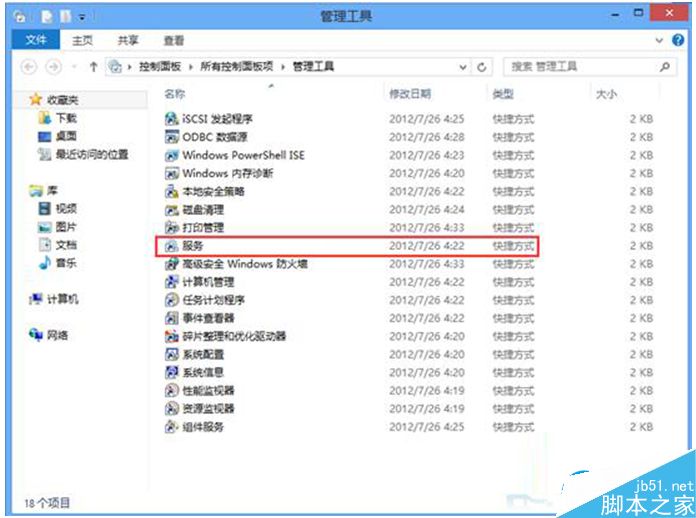This screenshot has height=518, width=696.
Task: Go forward with the forward arrow
Action: [54, 67]
